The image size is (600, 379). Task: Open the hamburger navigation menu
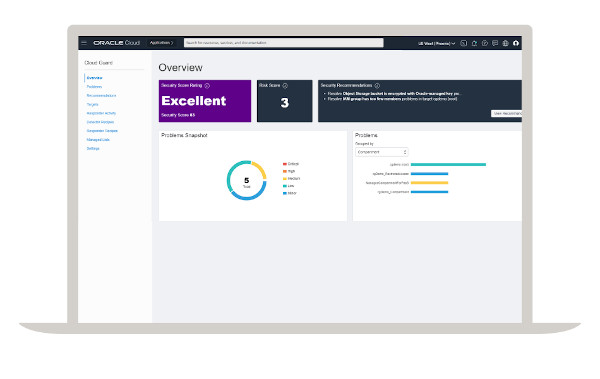click(x=84, y=43)
